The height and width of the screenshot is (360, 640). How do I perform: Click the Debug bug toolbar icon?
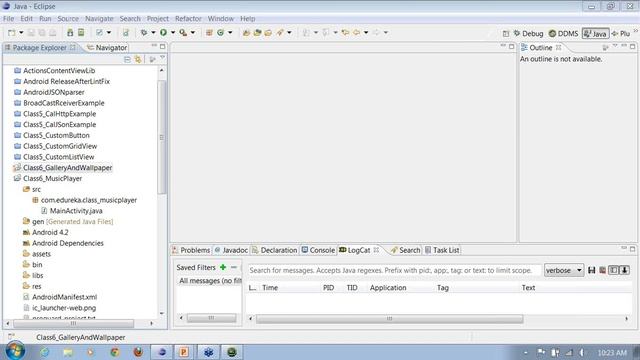click(144, 33)
